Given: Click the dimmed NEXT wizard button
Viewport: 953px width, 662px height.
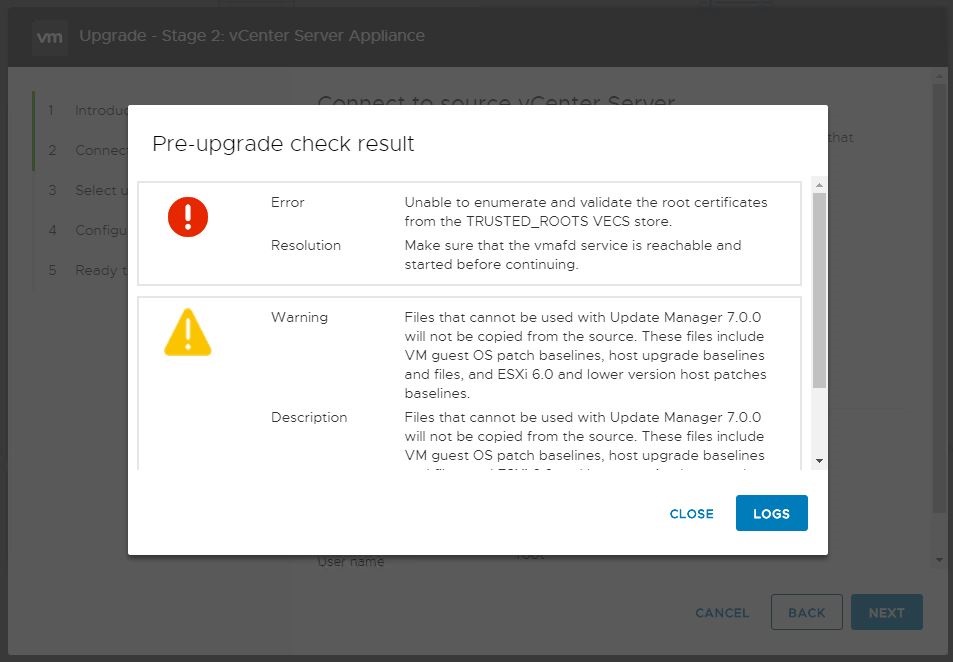Looking at the screenshot, I should tap(886, 612).
